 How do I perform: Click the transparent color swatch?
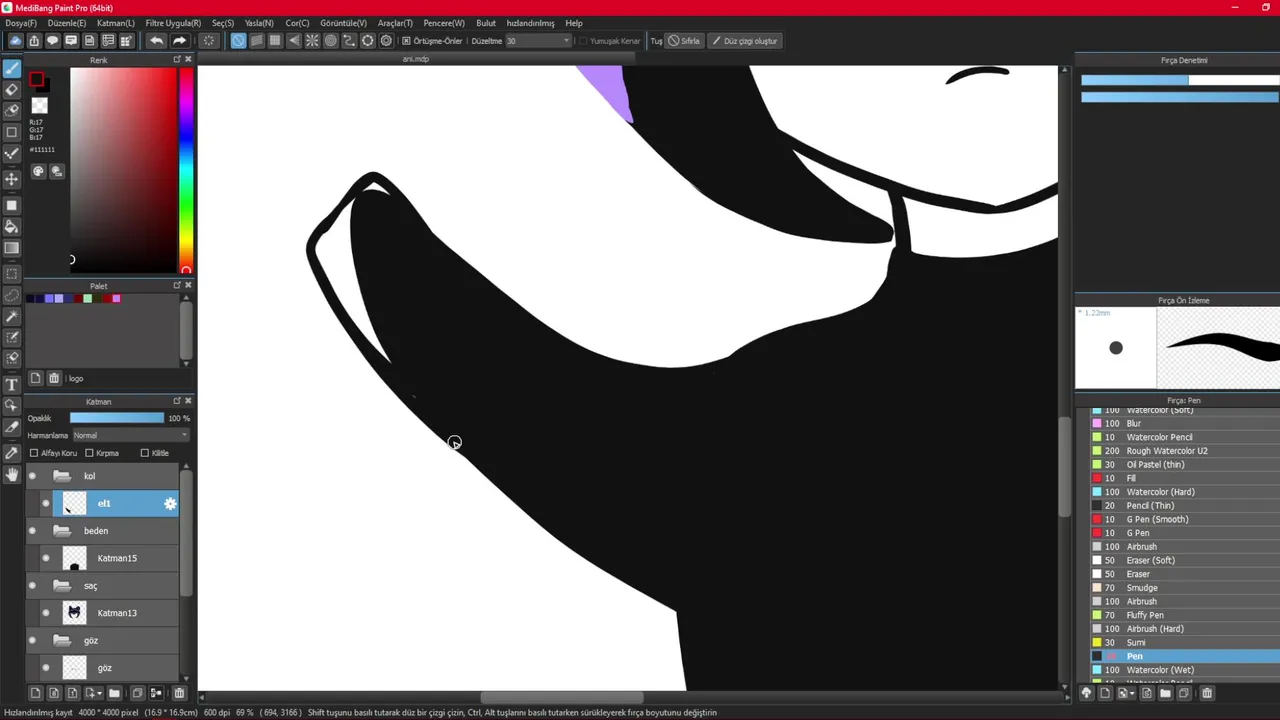tap(40, 105)
